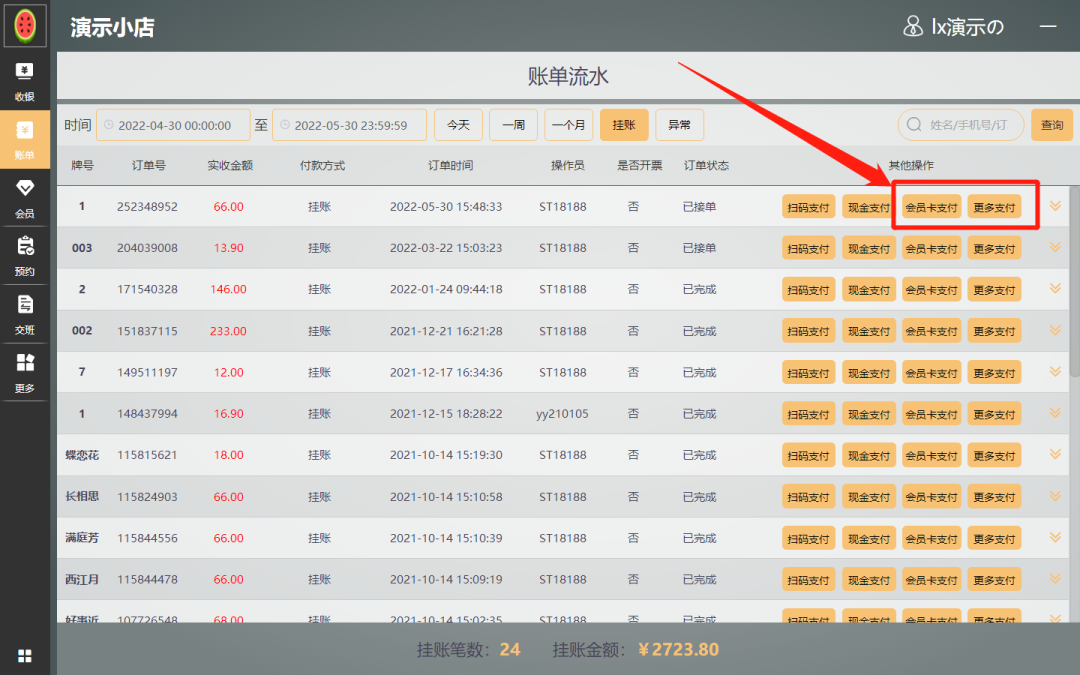Click the user avatar icon beside lx演示の
Screen dimensions: 1080x675
tap(913, 26)
